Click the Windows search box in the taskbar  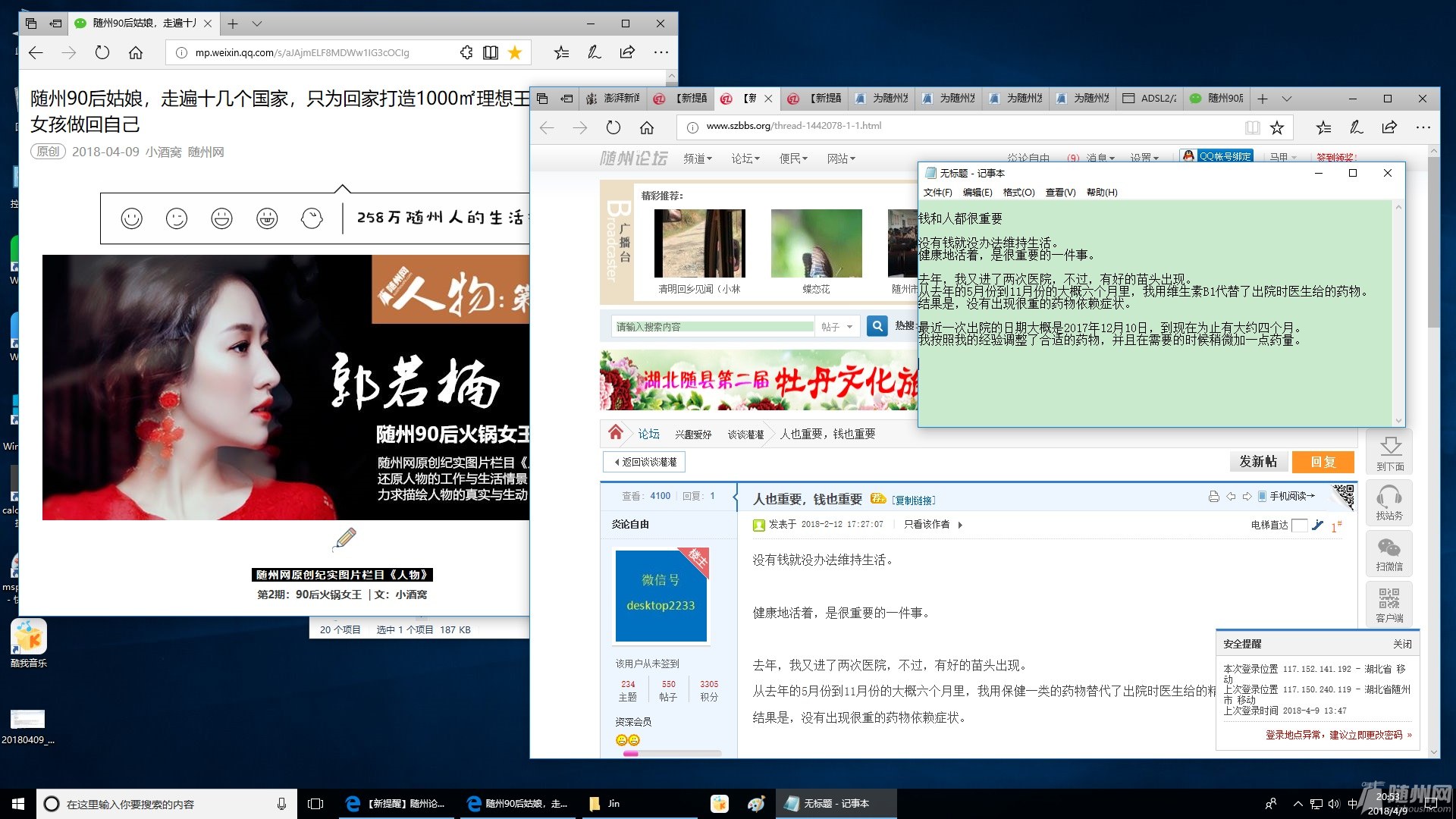click(x=166, y=804)
